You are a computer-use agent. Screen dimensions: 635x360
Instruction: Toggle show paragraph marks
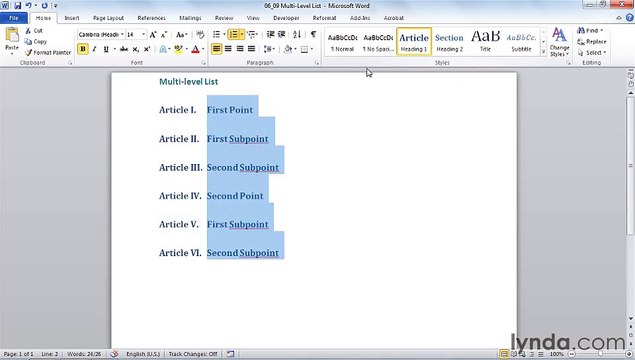313,35
